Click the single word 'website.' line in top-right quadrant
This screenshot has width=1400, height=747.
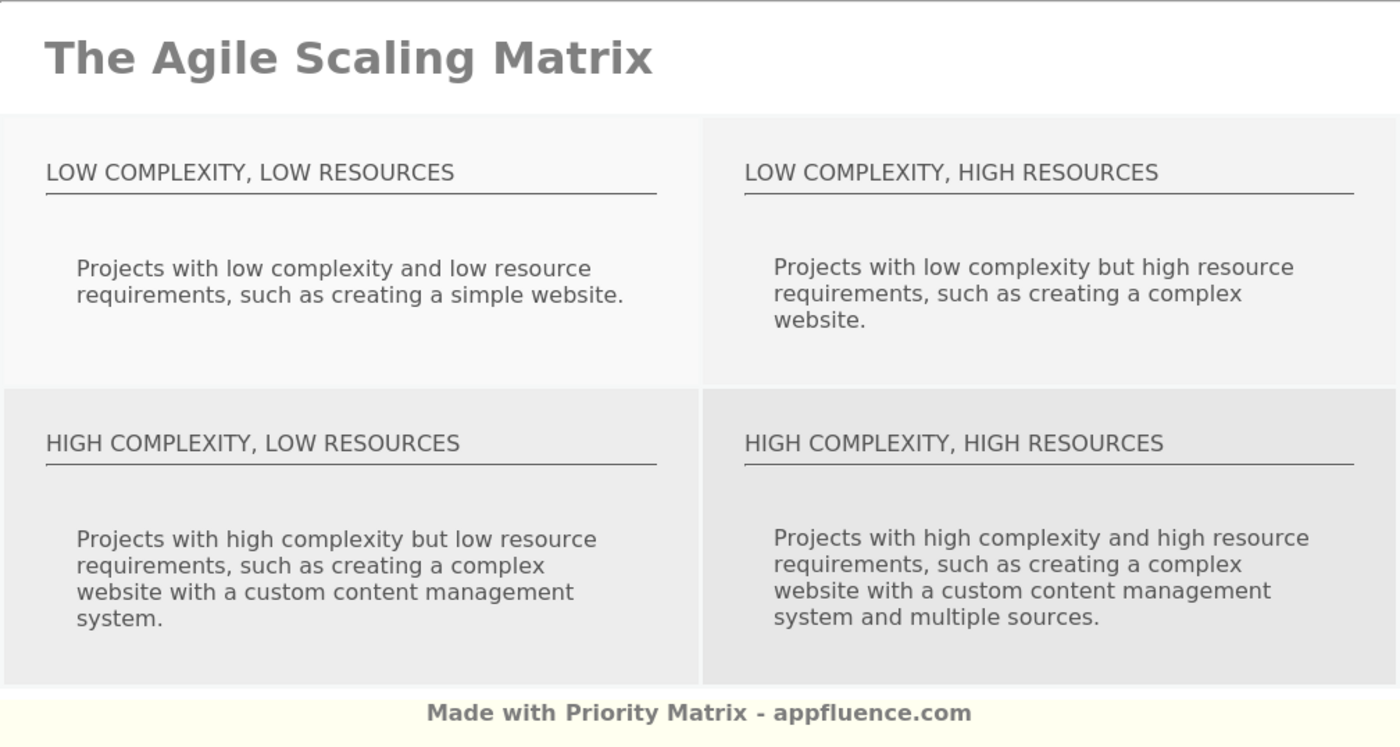pos(819,321)
